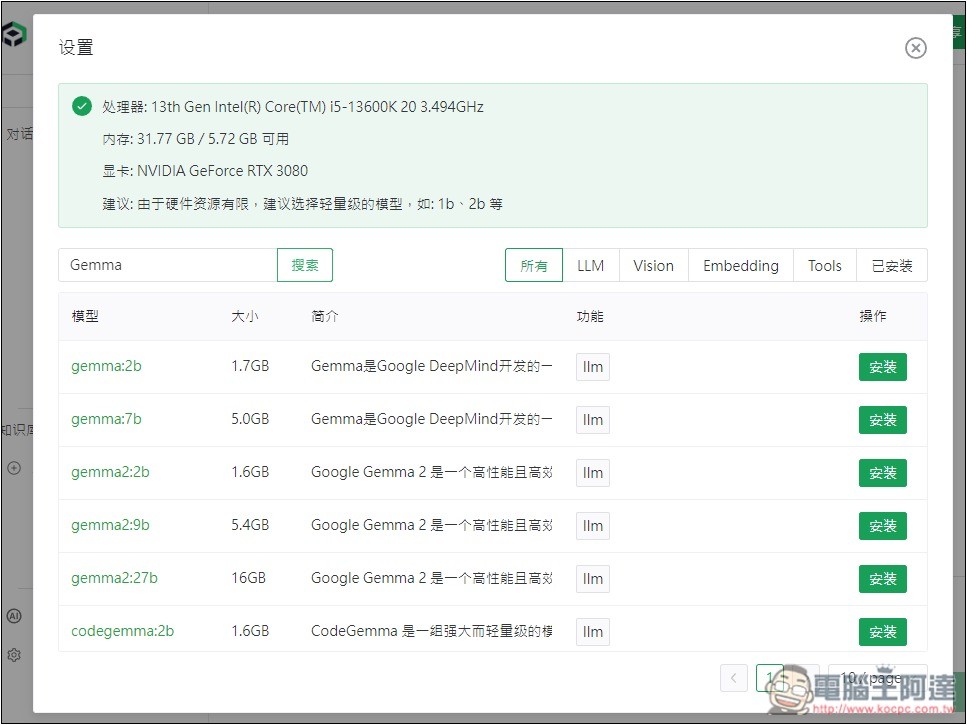Click the 模型 column header
This screenshot has height=725, width=967.
(x=85, y=316)
